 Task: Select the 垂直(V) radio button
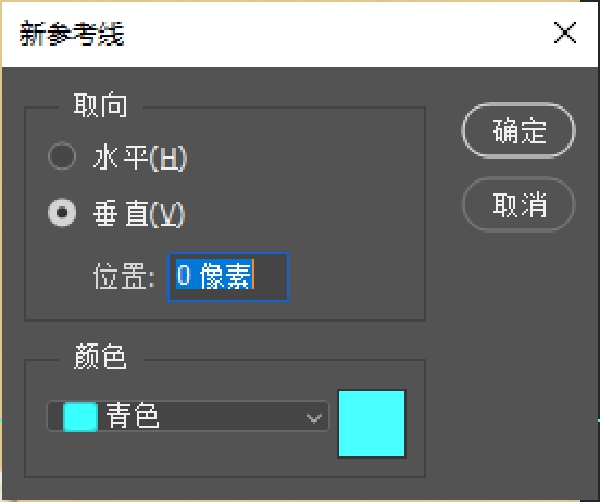pos(62,212)
